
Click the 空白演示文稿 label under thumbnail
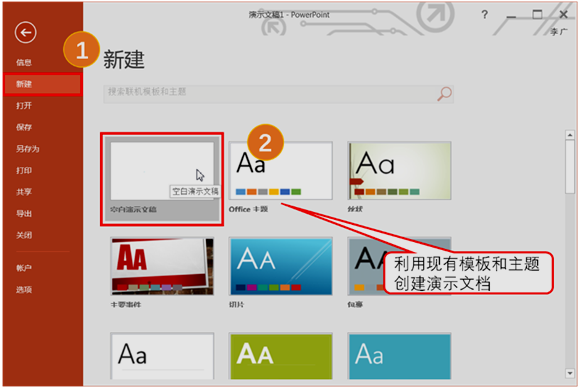click(x=133, y=209)
